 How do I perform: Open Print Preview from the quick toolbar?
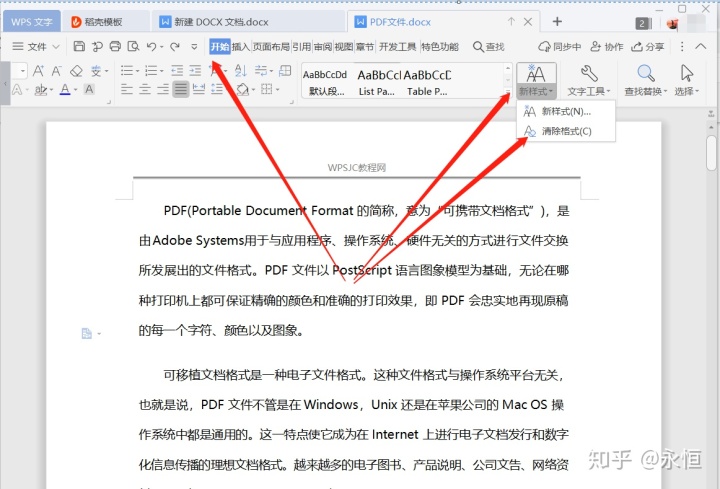click(x=133, y=46)
